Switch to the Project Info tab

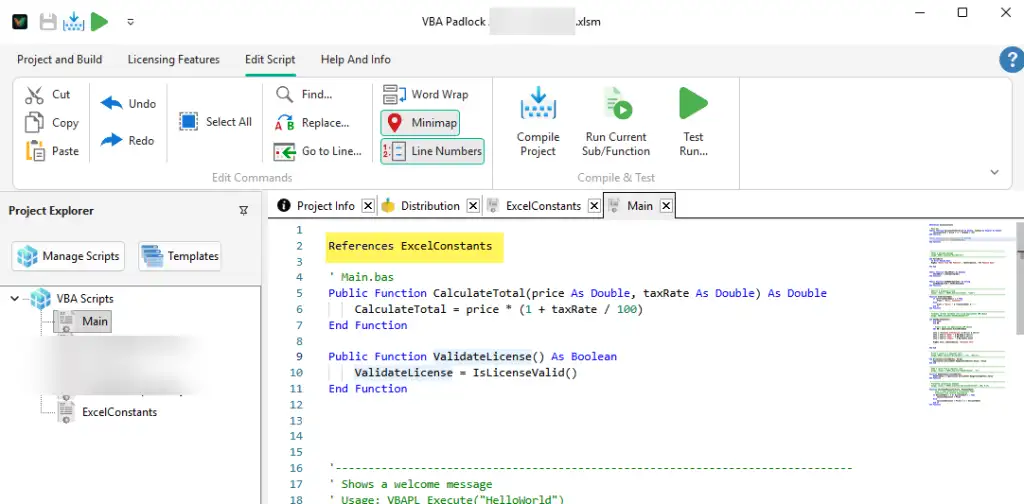click(x=325, y=206)
